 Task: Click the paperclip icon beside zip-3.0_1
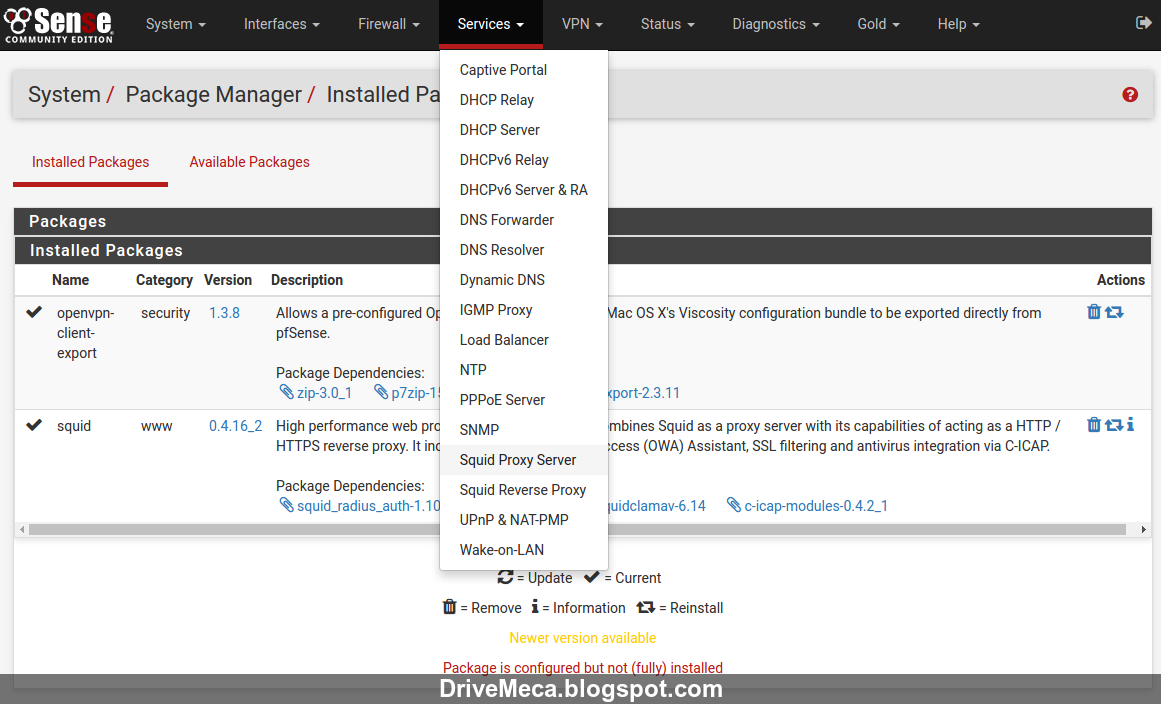tap(286, 392)
